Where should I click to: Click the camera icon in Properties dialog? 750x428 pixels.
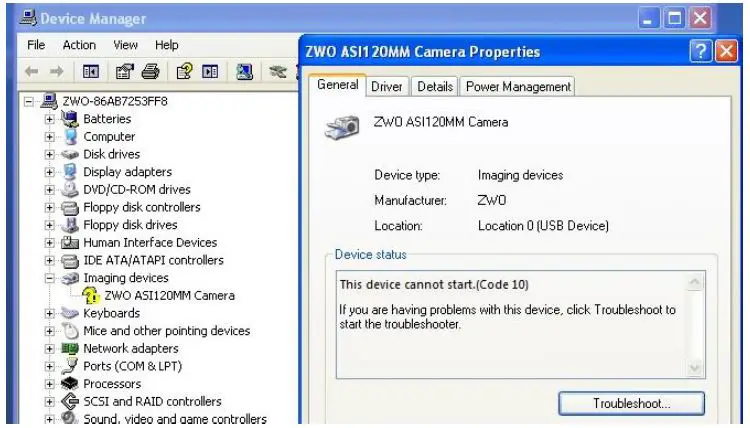pyautogui.click(x=342, y=126)
